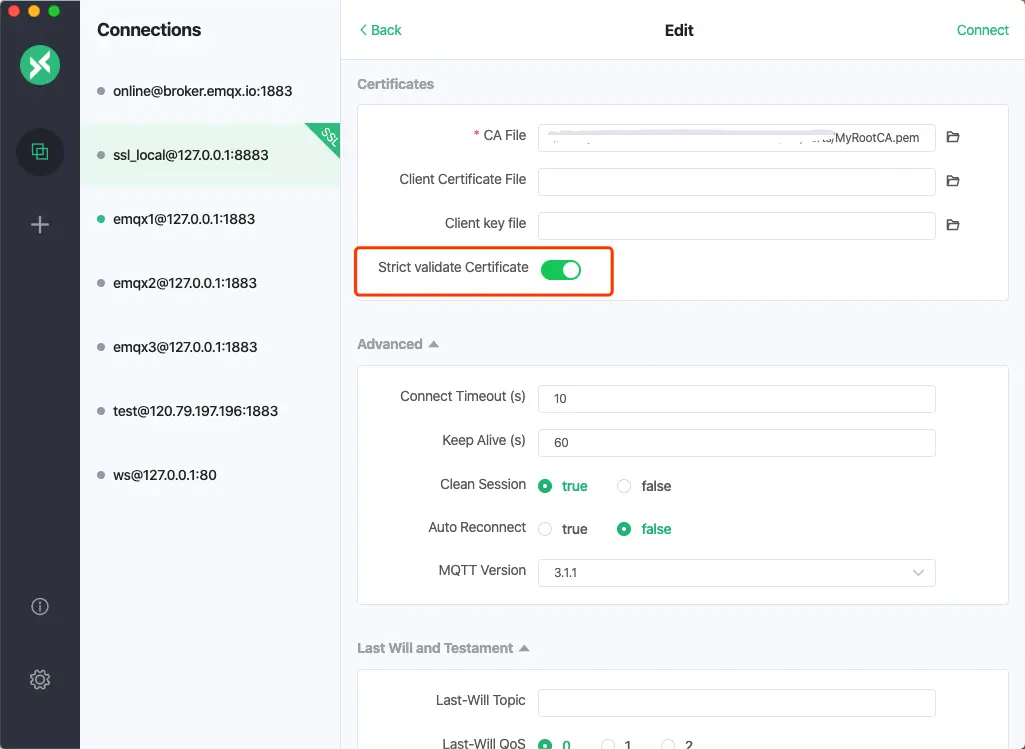
Task: Set Clean Session to false
Action: [x=625, y=486]
